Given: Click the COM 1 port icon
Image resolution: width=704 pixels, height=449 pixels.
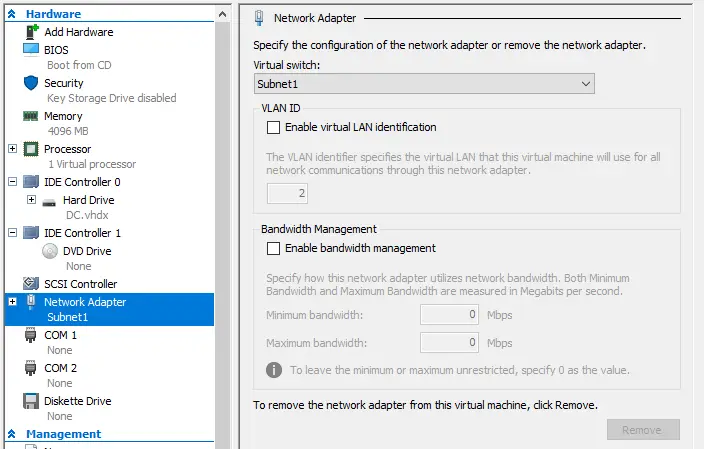Looking at the screenshot, I should click(30, 335).
